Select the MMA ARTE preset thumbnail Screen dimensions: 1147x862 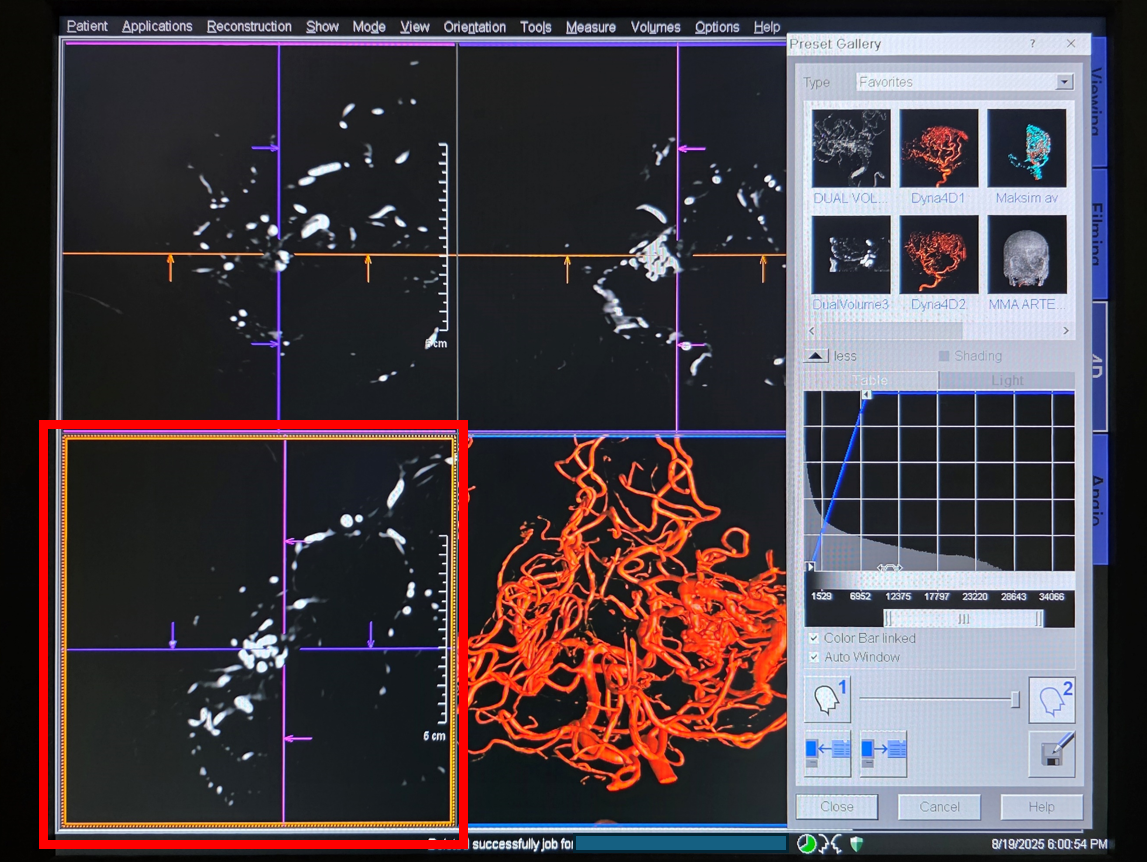1027,253
